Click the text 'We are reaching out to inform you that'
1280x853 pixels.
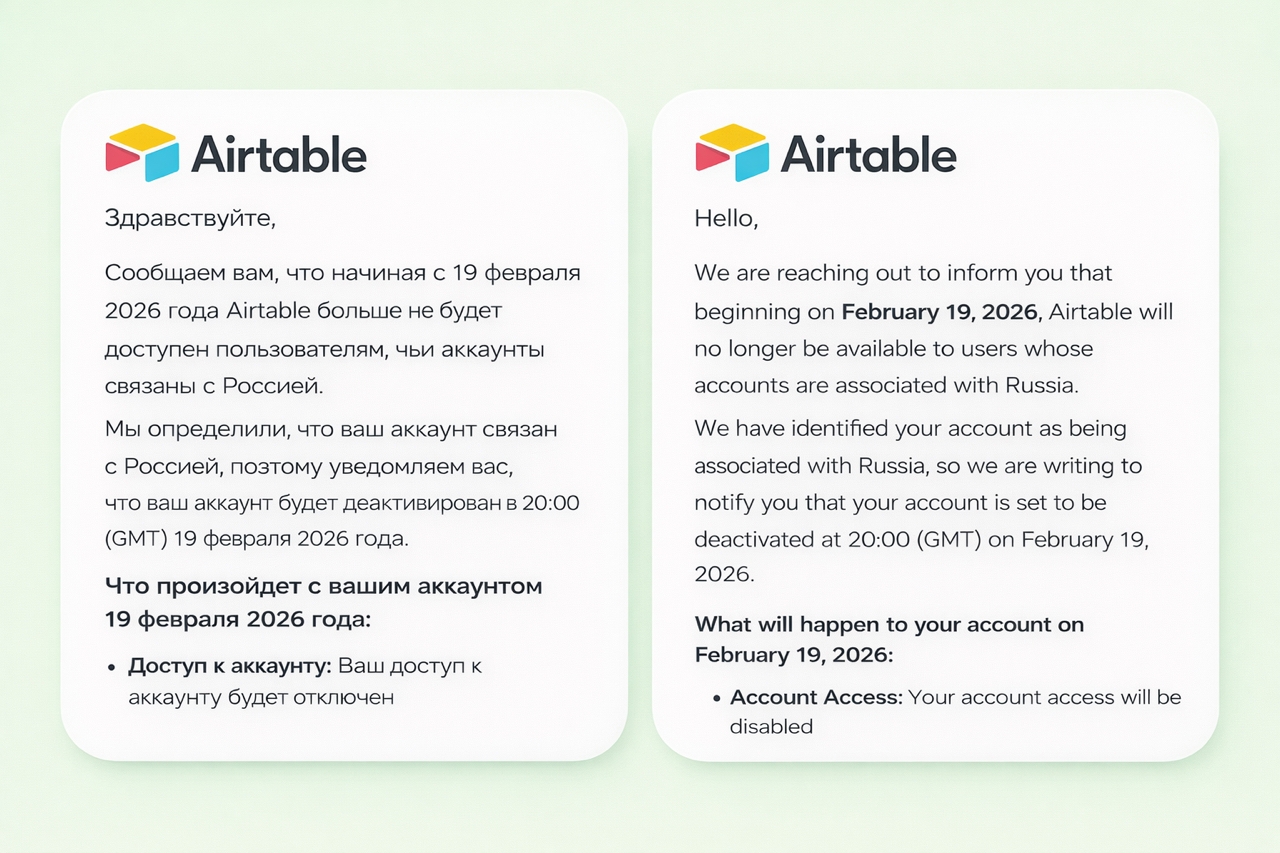pos(902,273)
